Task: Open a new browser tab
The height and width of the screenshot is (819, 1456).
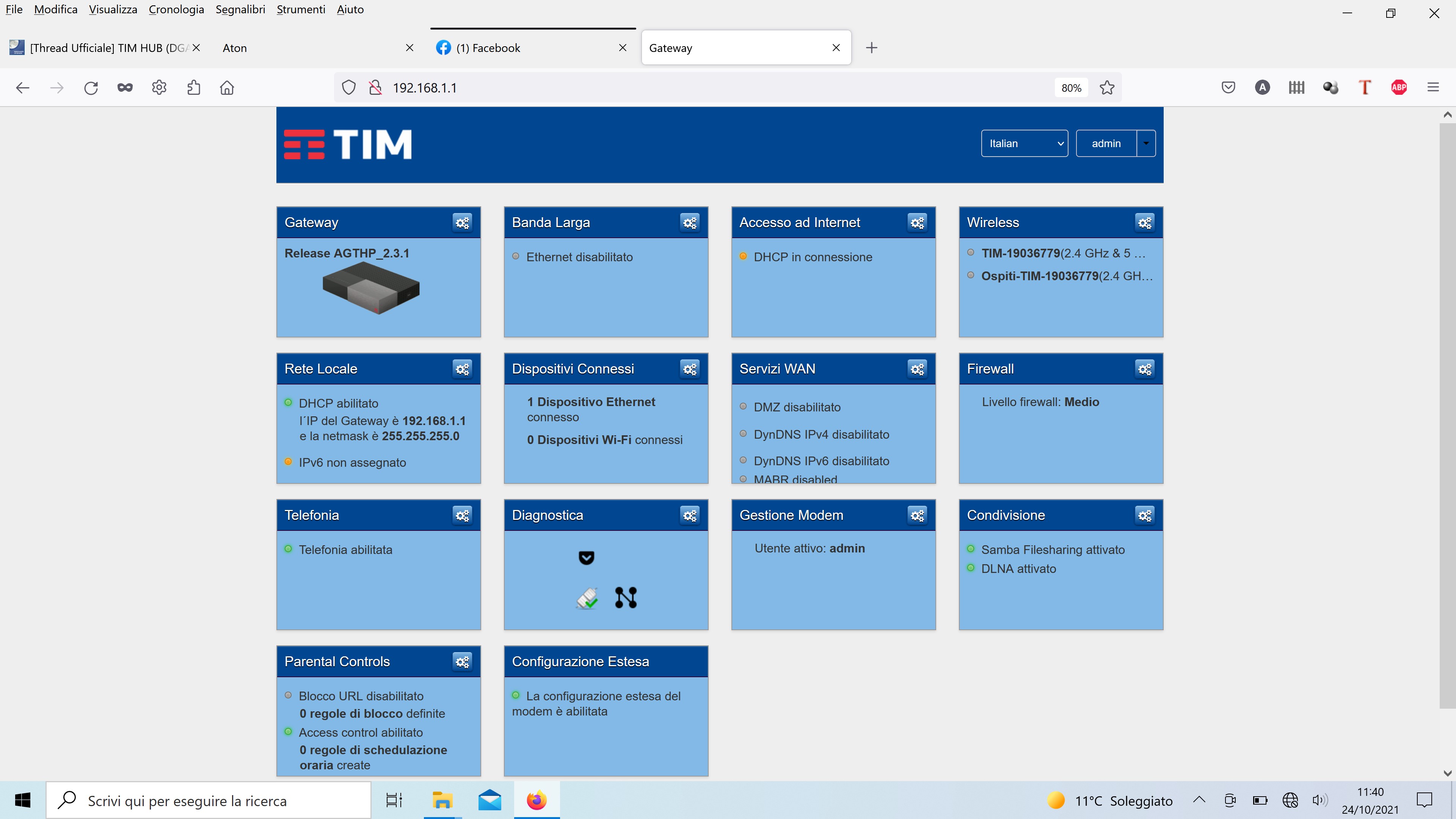Action: coord(872,48)
